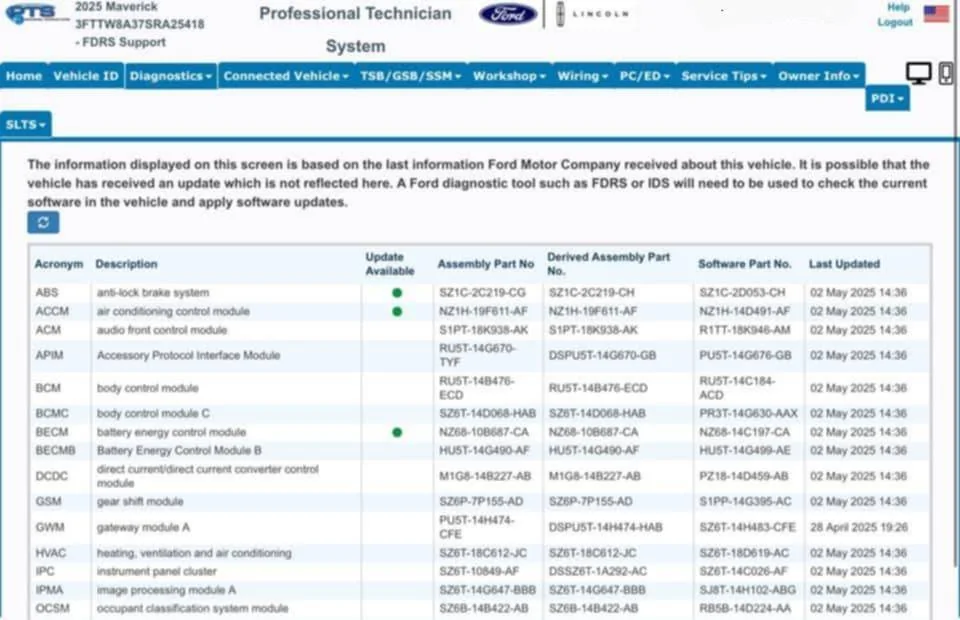Click the Software Part No. header
Image resolution: width=960 pixels, height=620 pixels.
point(744,264)
